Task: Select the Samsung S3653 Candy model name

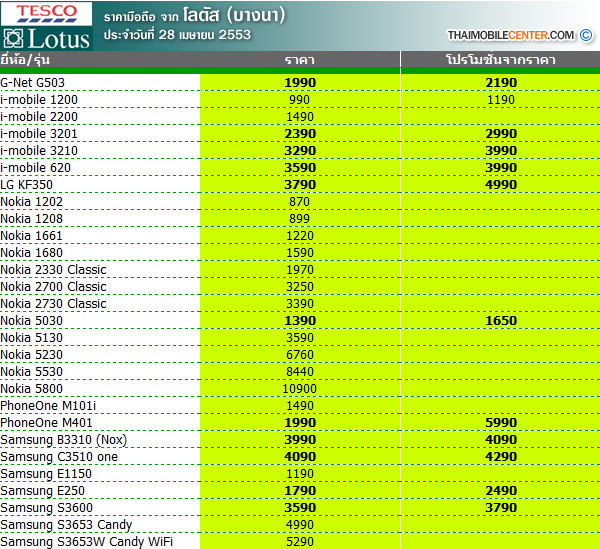Action: [x=66, y=525]
